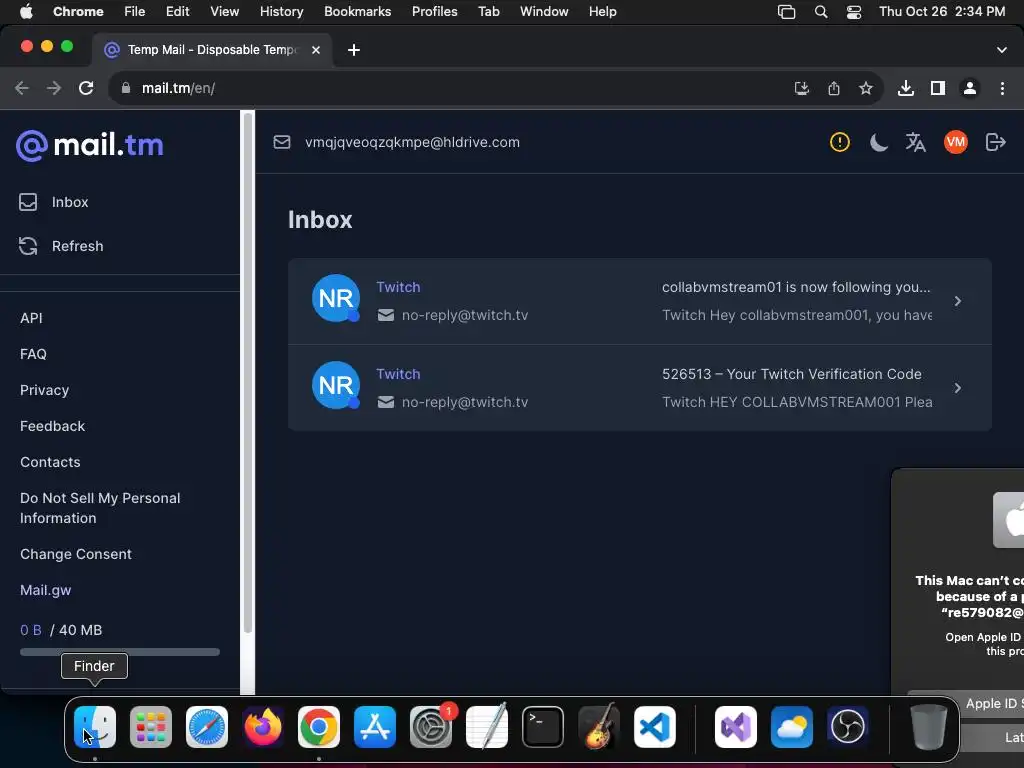Open Trash in the Dock
This screenshot has height=768, width=1024.
[x=929, y=727]
